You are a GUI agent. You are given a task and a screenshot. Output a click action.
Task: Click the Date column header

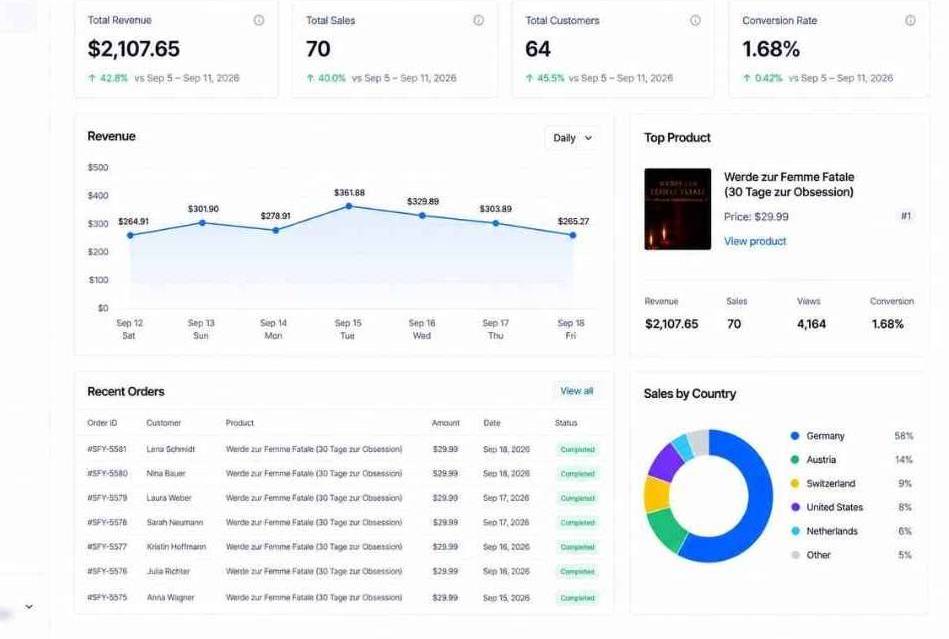pyautogui.click(x=491, y=423)
